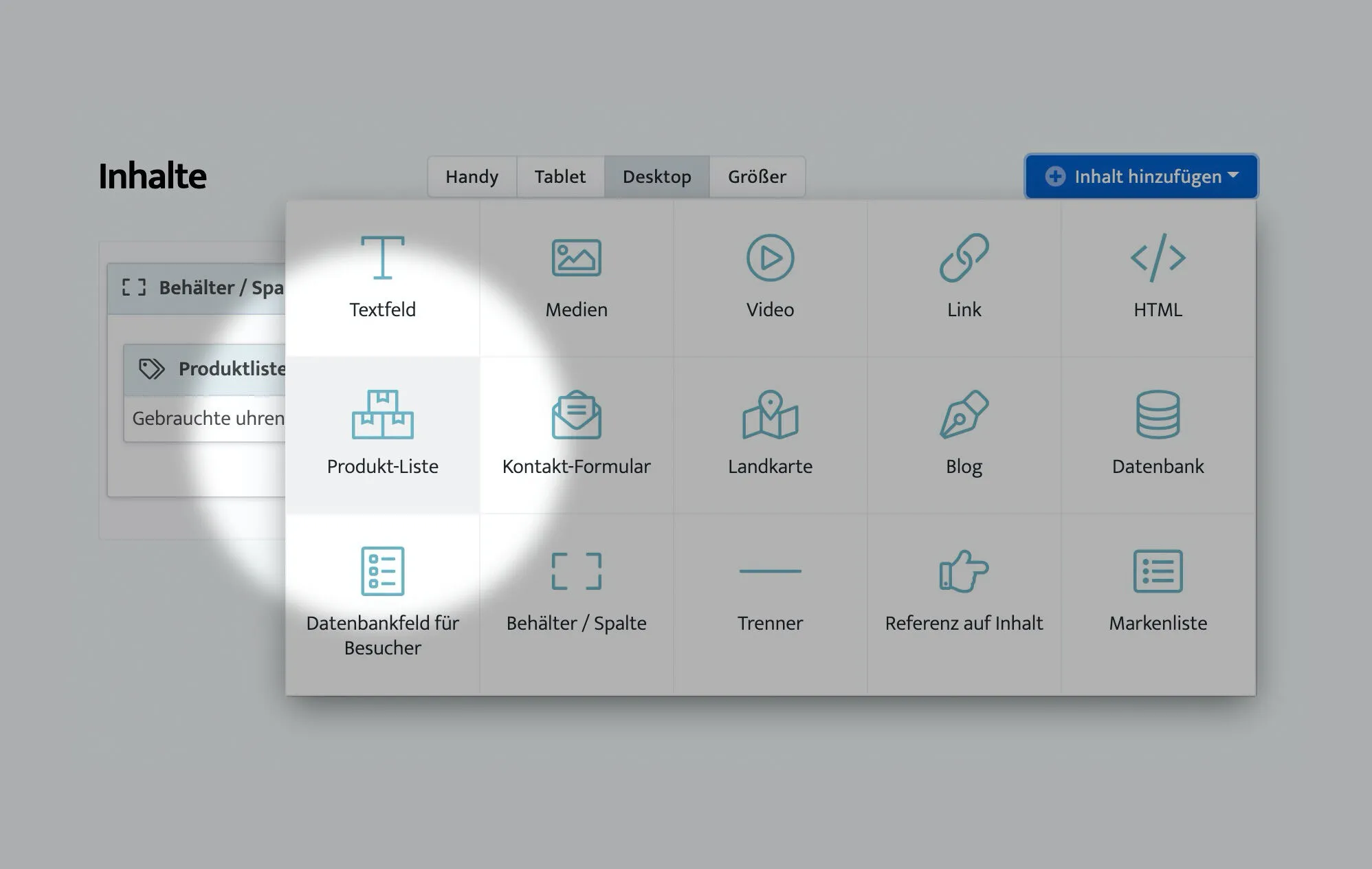The width and height of the screenshot is (1372, 869).
Task: Choose the Medien image icon
Action: pos(576,258)
